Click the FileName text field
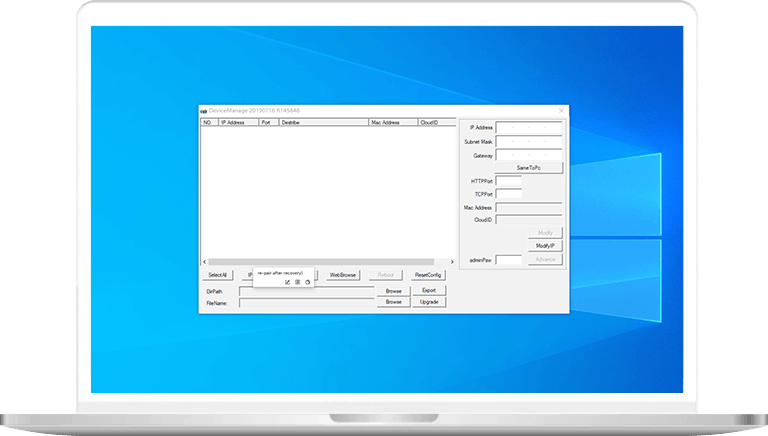The width and height of the screenshot is (768, 436). [x=307, y=303]
